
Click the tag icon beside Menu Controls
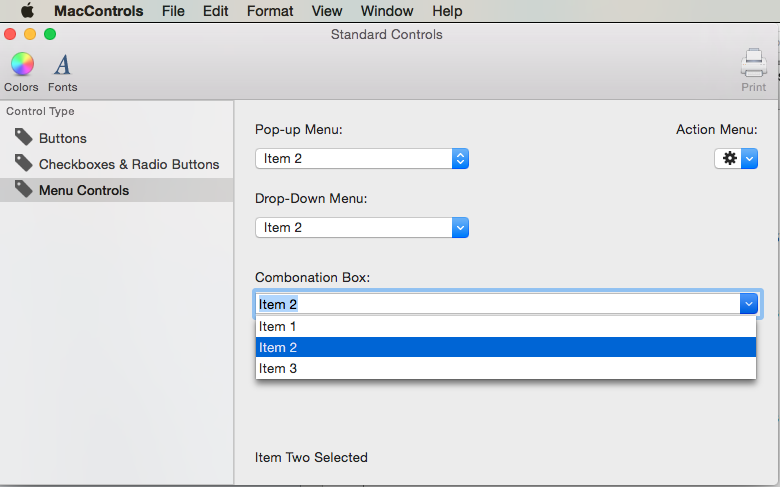23,189
